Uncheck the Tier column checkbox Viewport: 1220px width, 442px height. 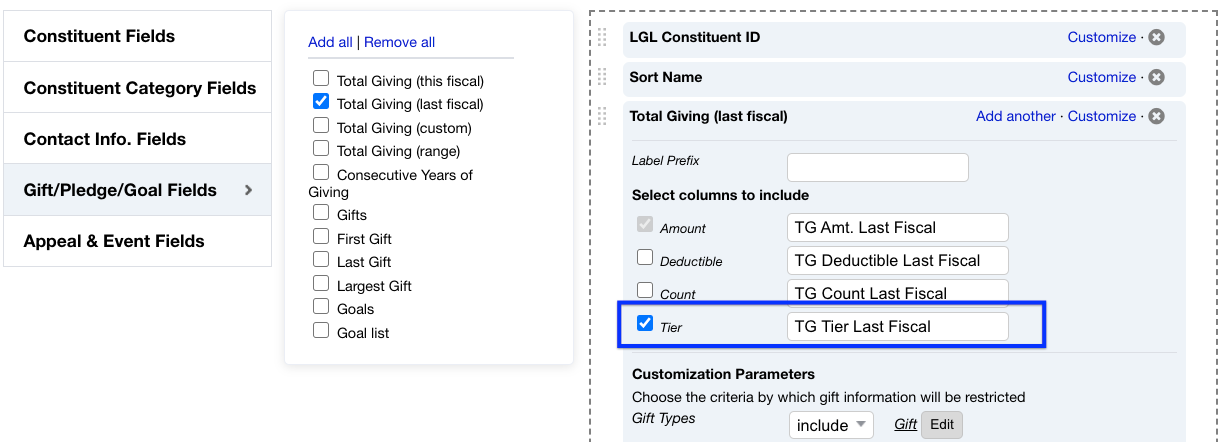pos(645,324)
